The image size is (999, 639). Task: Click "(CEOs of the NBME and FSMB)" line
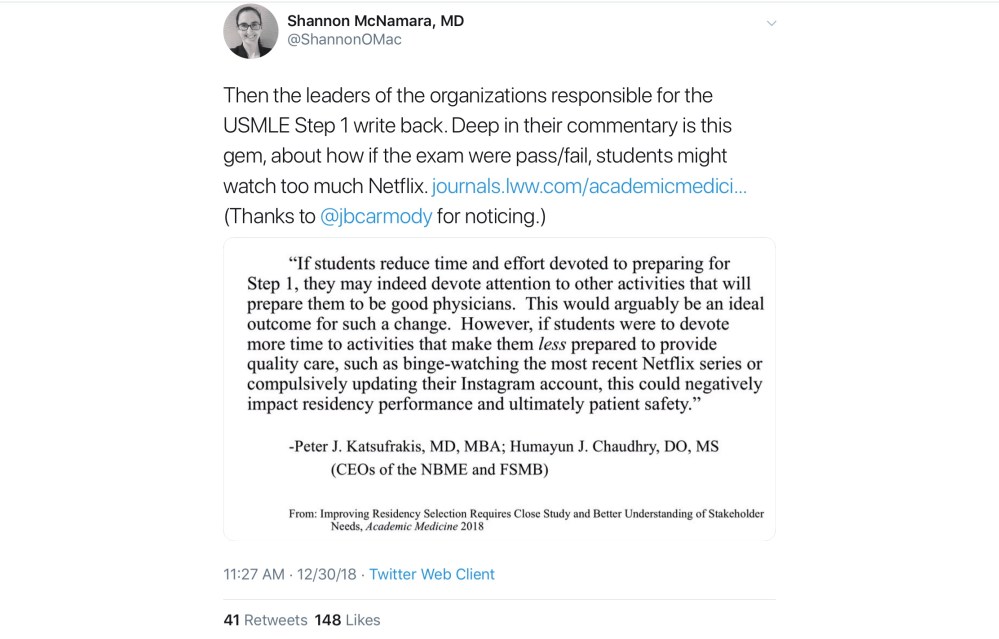(x=440, y=469)
